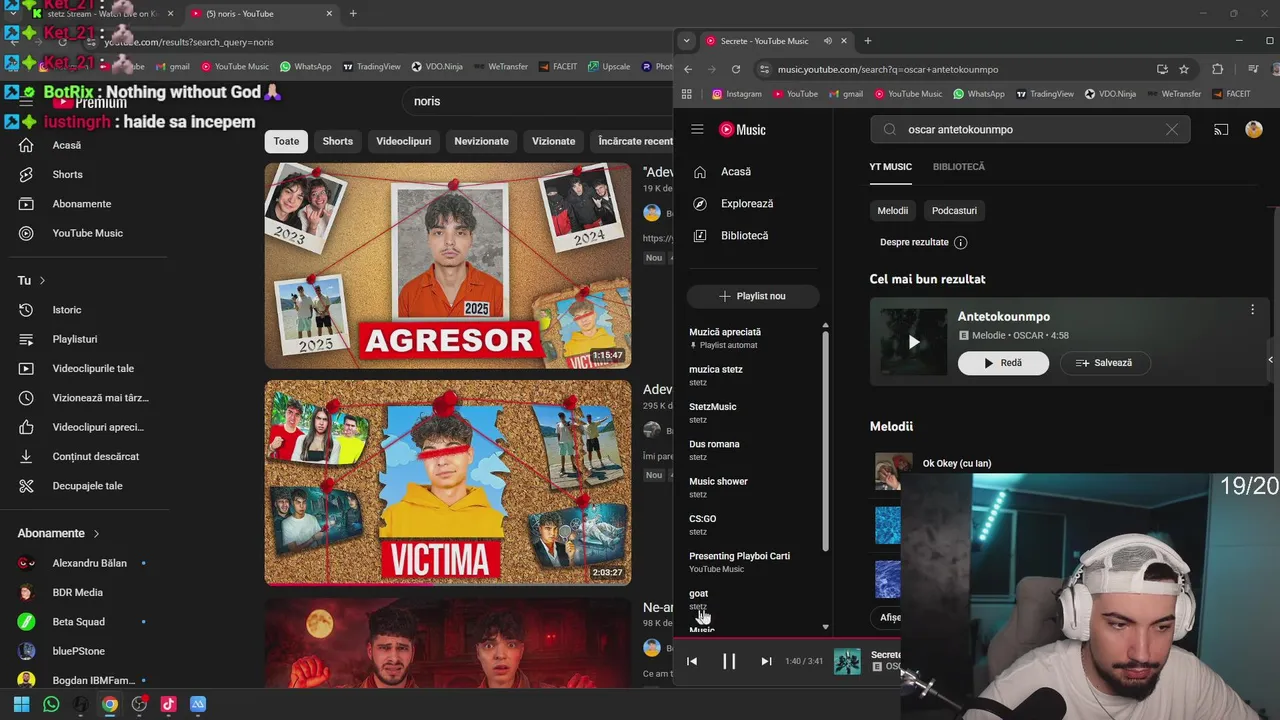Filter results by Melodii chip
The height and width of the screenshot is (720, 1280).
tap(893, 211)
